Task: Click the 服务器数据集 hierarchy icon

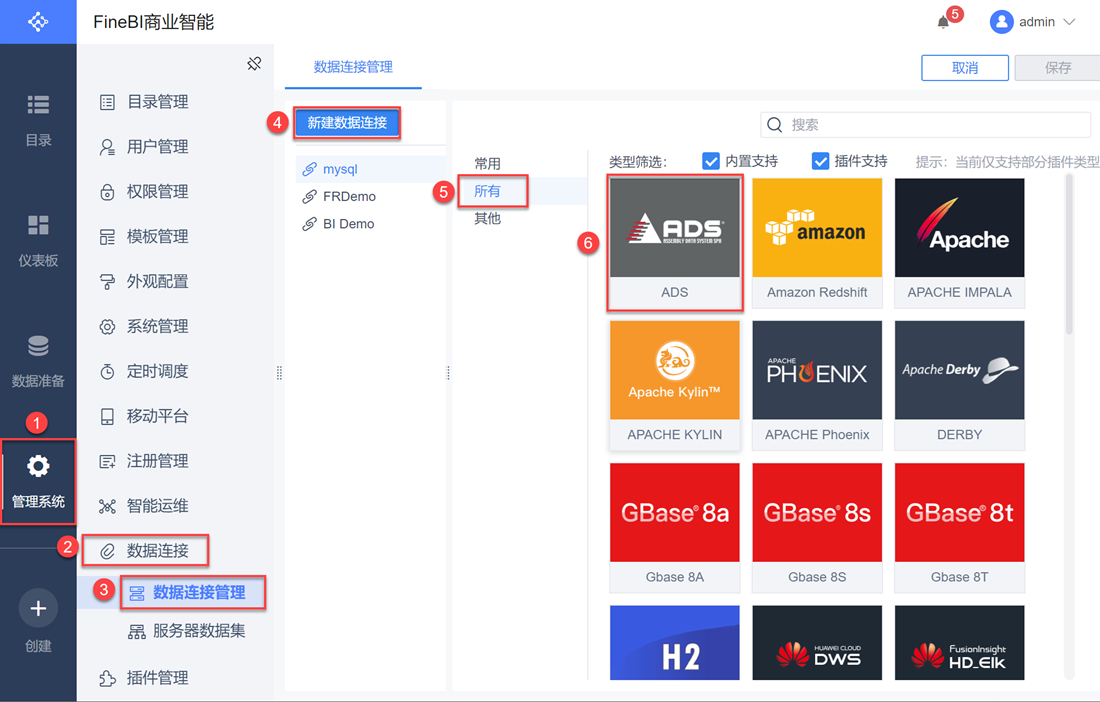Action: [x=137, y=631]
